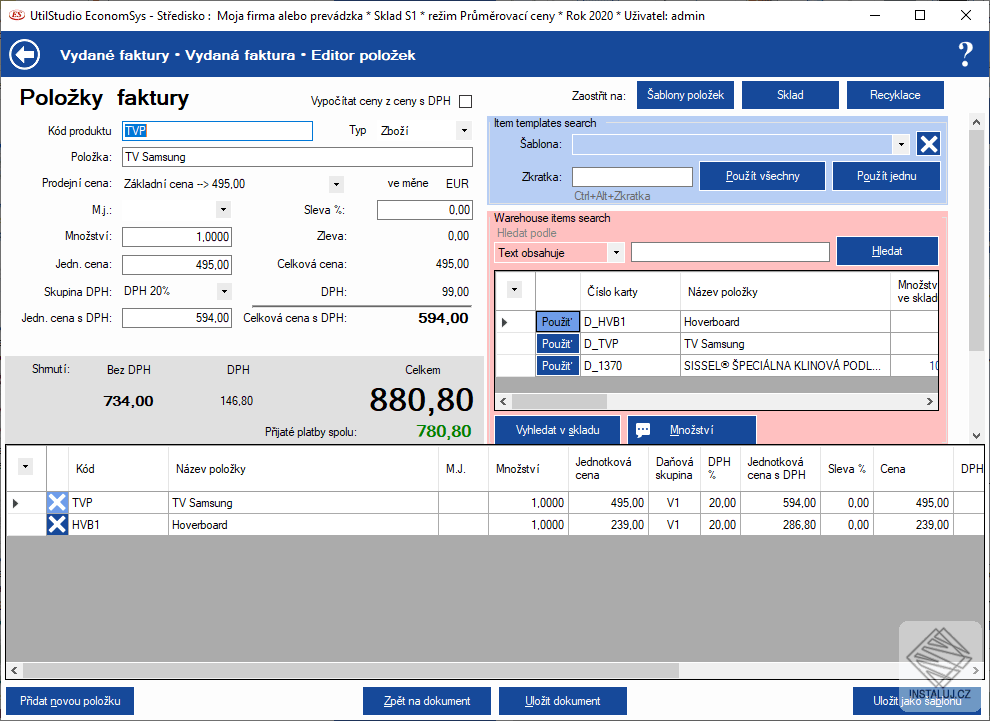990x721 pixels.
Task: Click Zpět na dokument button
Action: (x=427, y=701)
